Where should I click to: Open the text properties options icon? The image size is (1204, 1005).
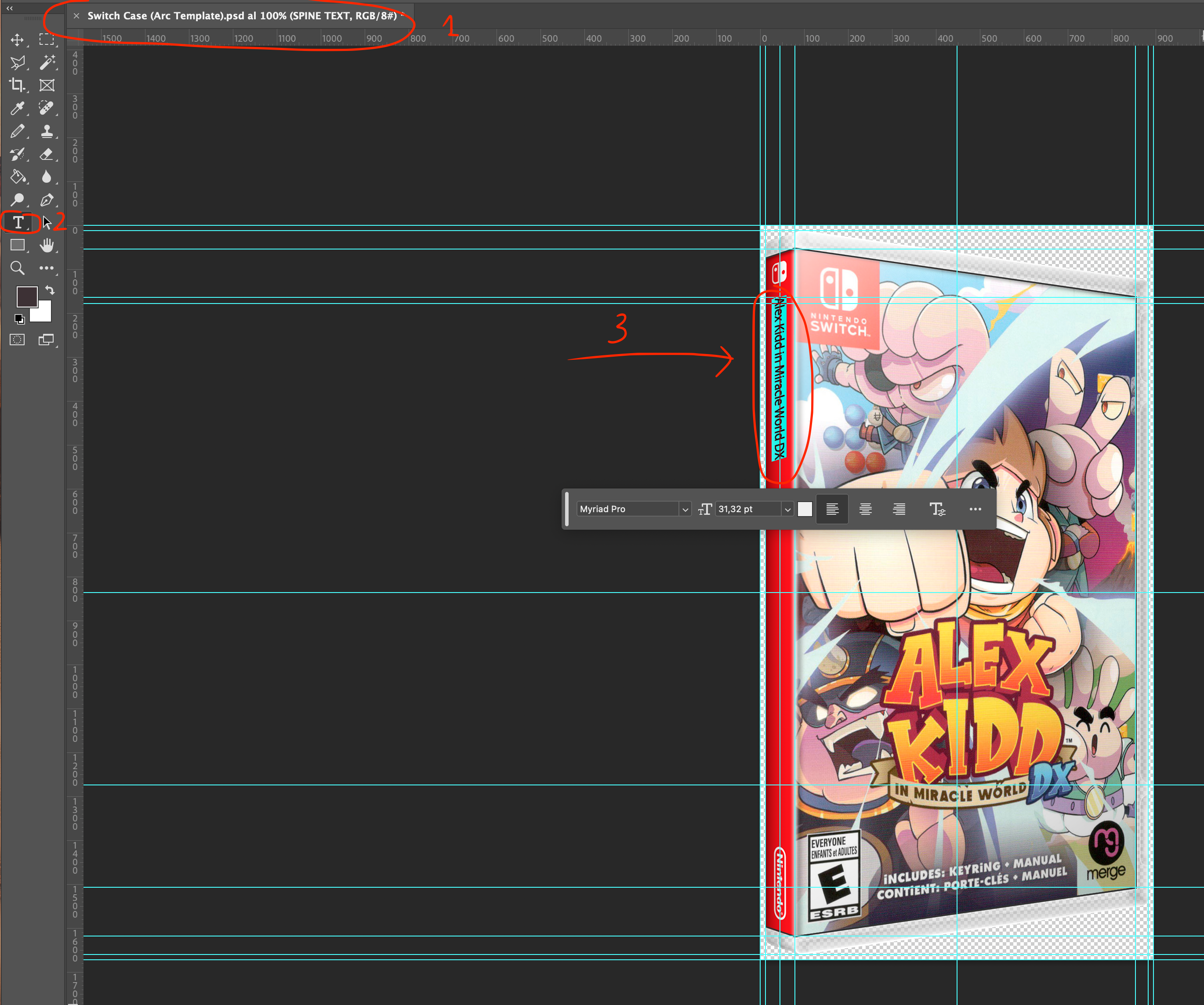point(937,510)
